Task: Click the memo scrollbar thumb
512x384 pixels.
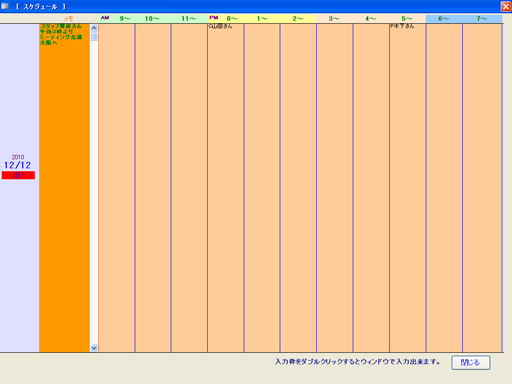Action: click(x=94, y=36)
